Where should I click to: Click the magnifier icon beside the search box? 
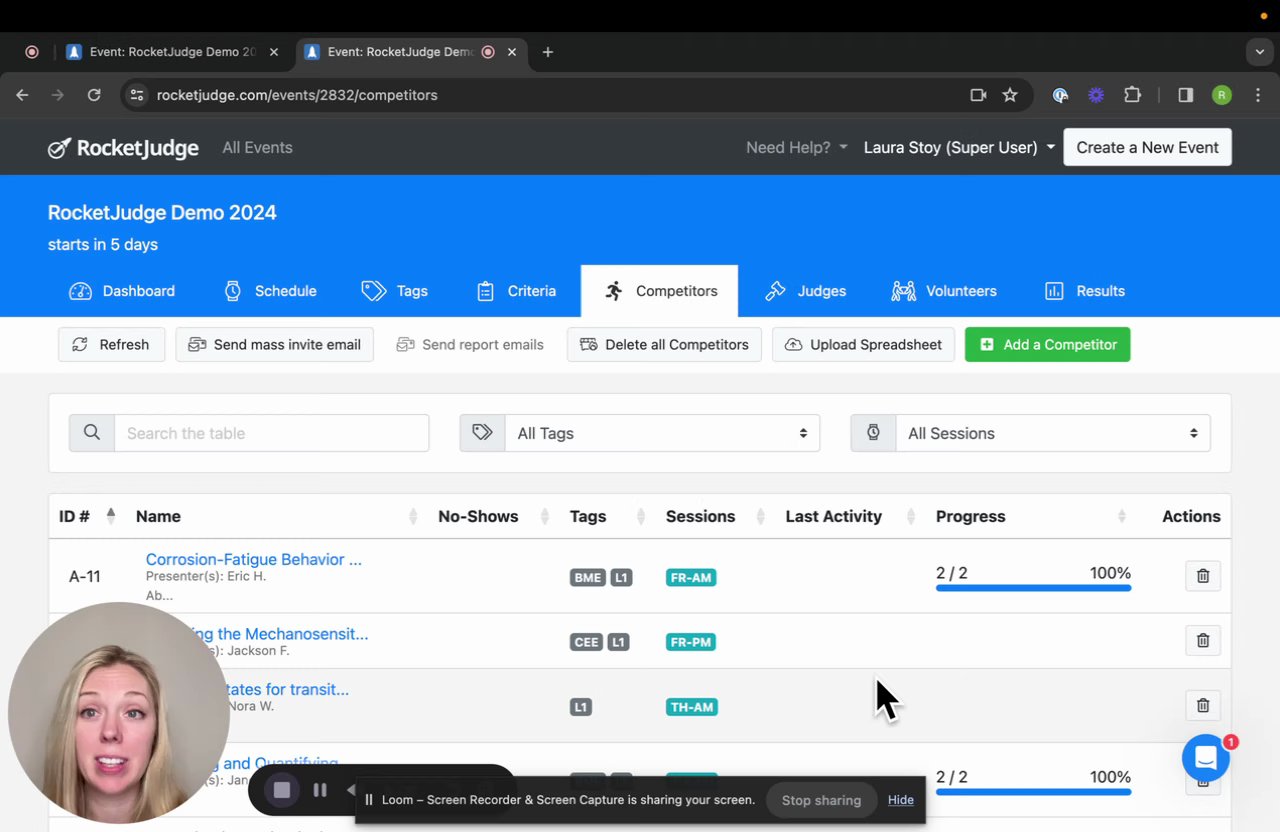pyautogui.click(x=92, y=433)
